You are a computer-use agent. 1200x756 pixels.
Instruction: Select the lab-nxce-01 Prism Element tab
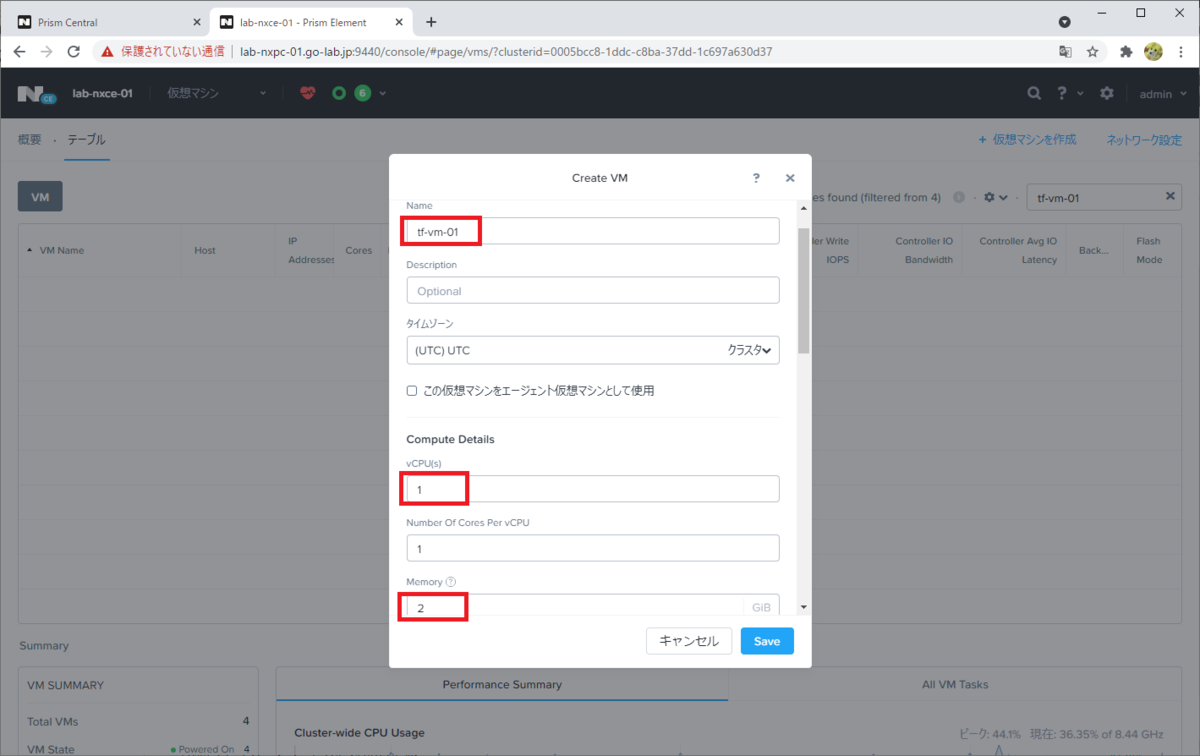[x=310, y=22]
